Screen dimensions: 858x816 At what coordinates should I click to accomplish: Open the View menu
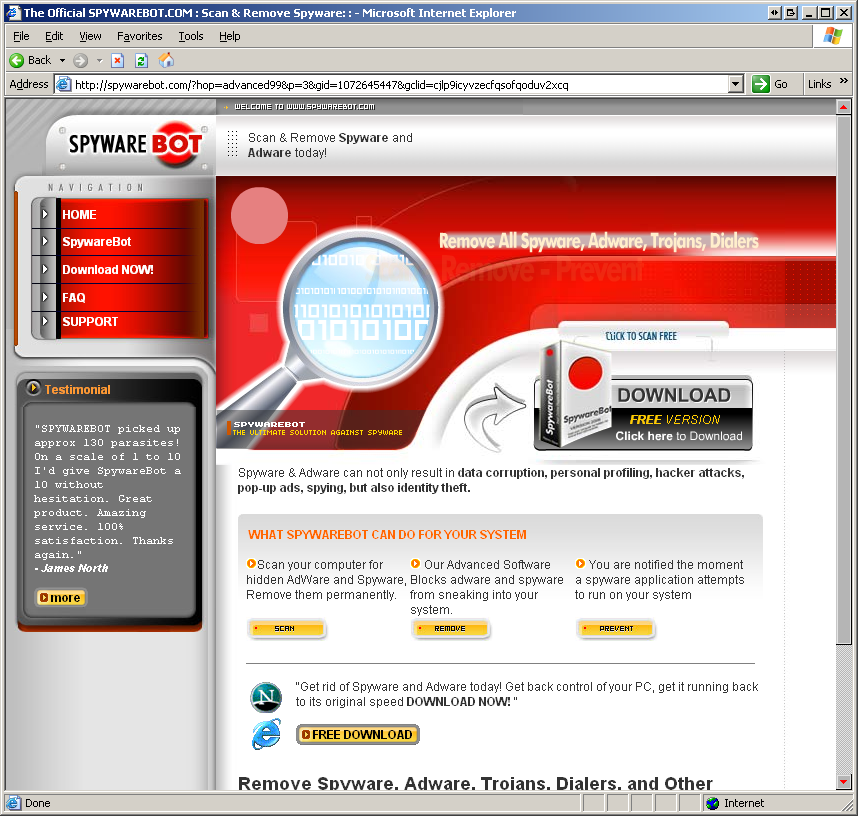[90, 36]
